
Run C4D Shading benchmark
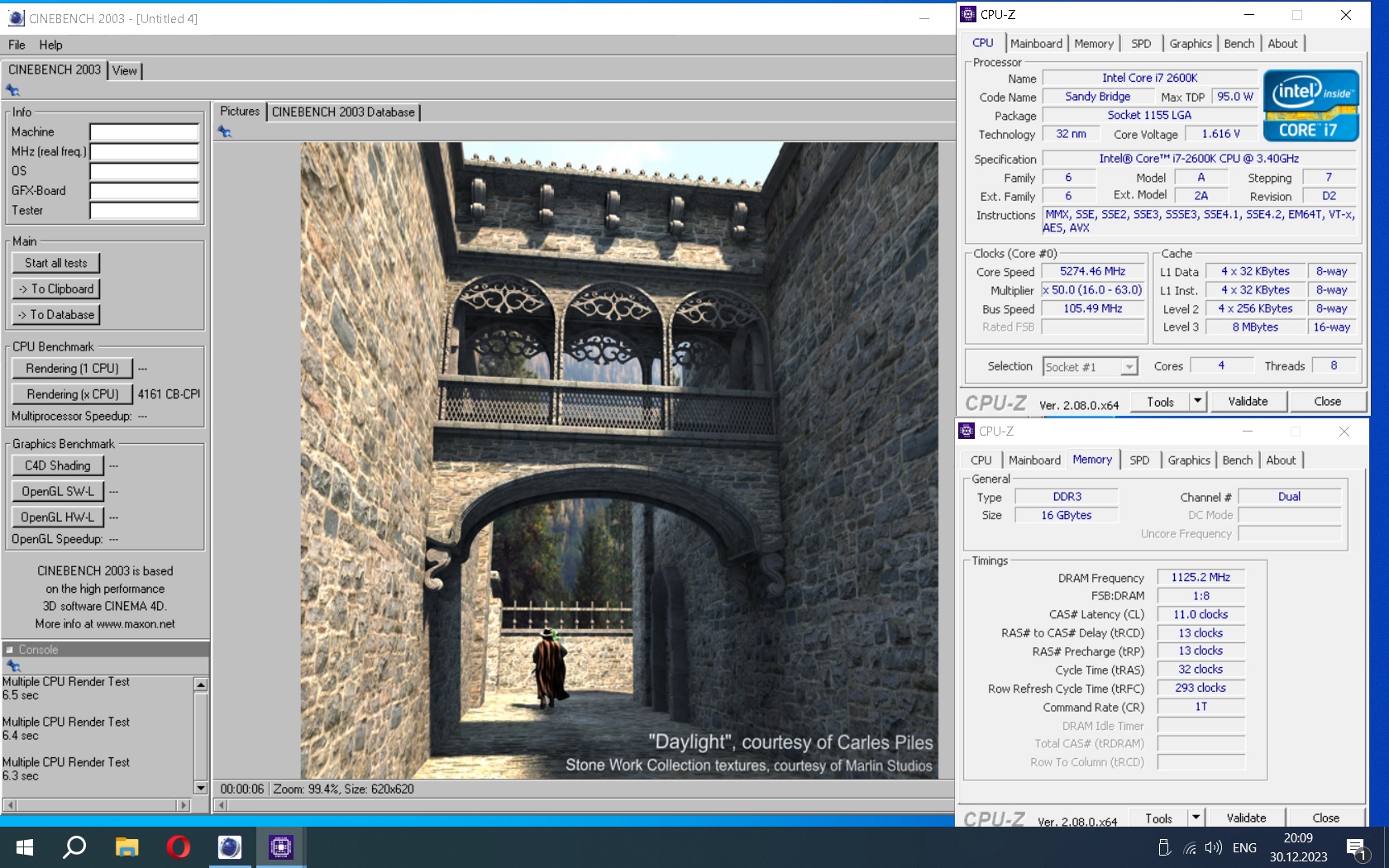click(58, 465)
